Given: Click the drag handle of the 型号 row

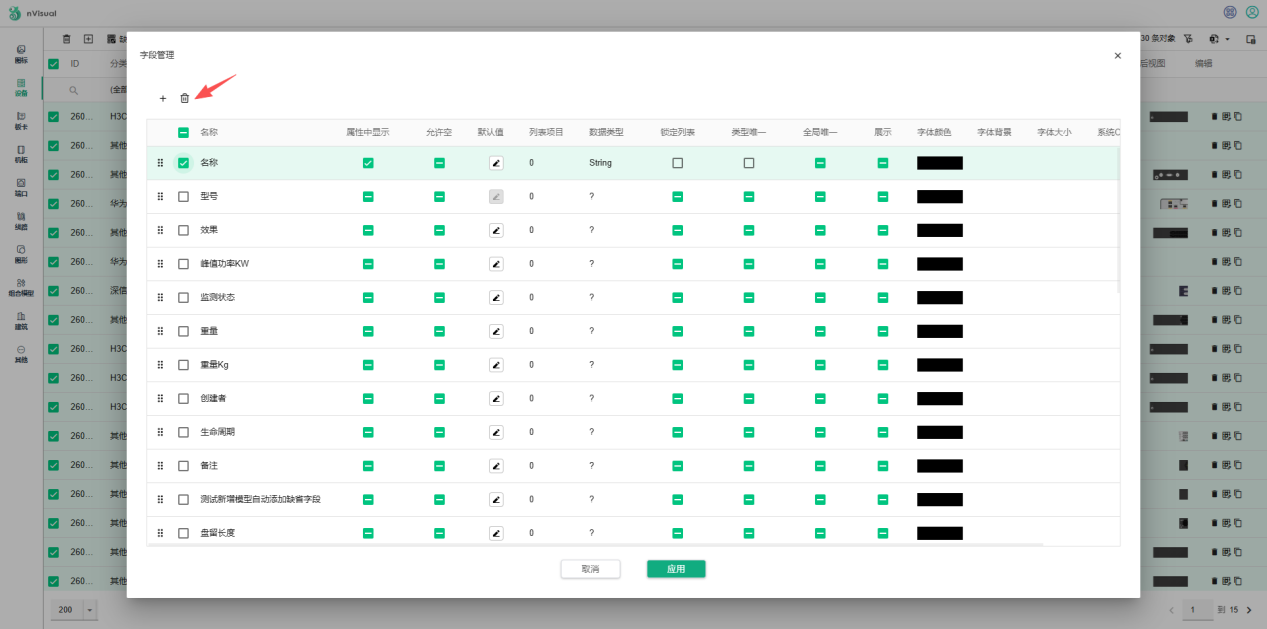Looking at the screenshot, I should 160,197.
